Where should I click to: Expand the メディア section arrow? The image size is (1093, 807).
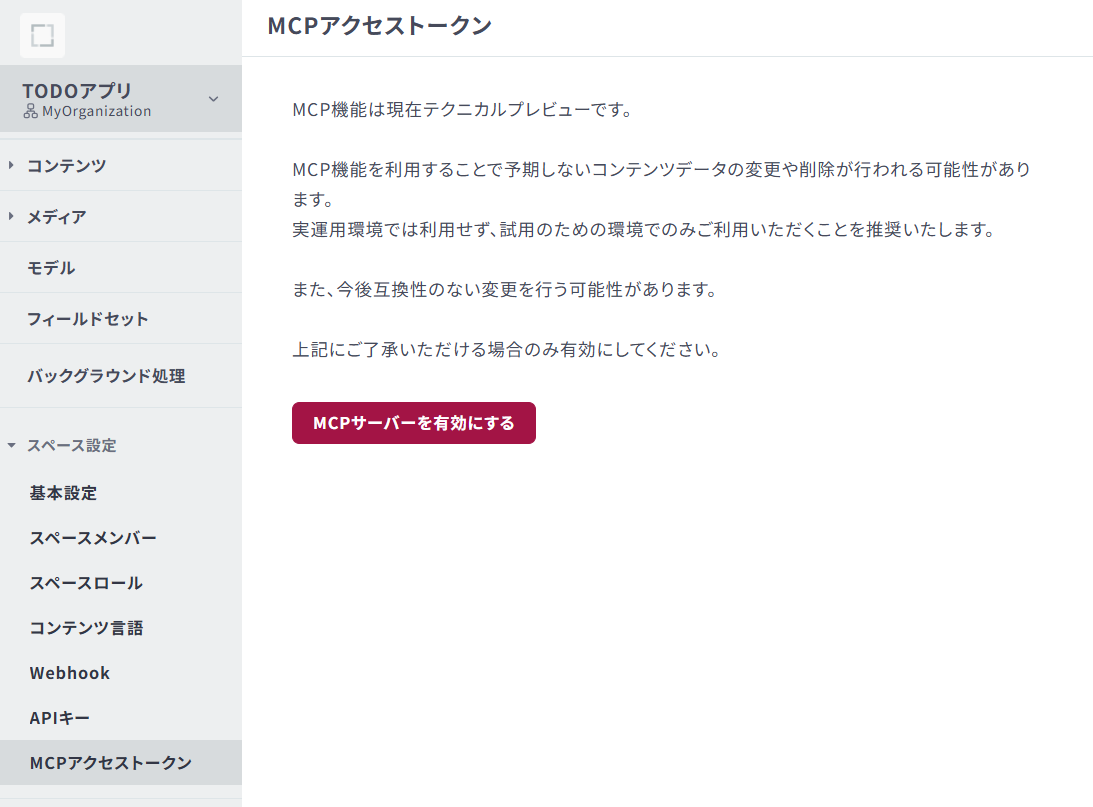coord(11,216)
